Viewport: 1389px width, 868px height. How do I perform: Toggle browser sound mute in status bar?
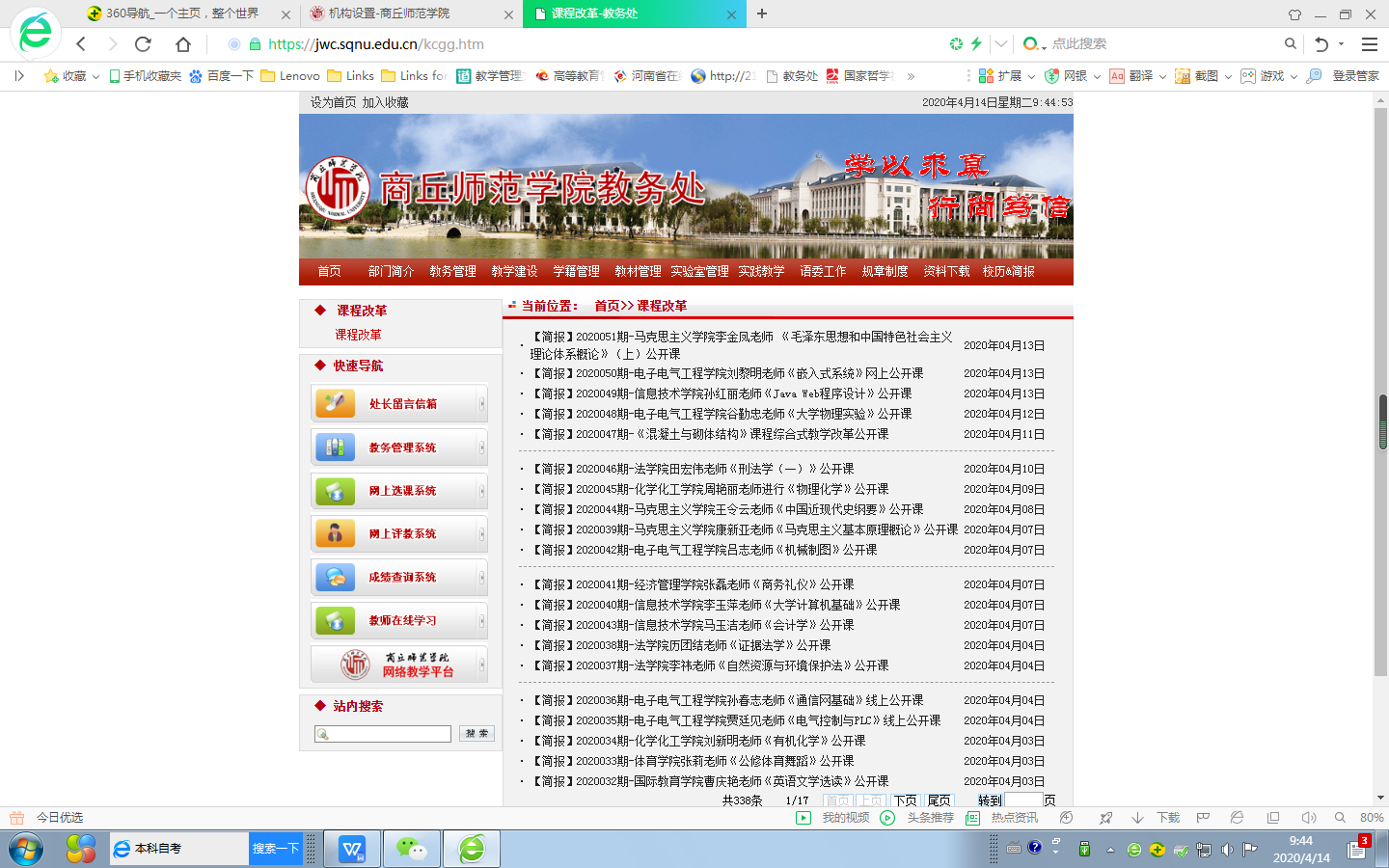1308,818
